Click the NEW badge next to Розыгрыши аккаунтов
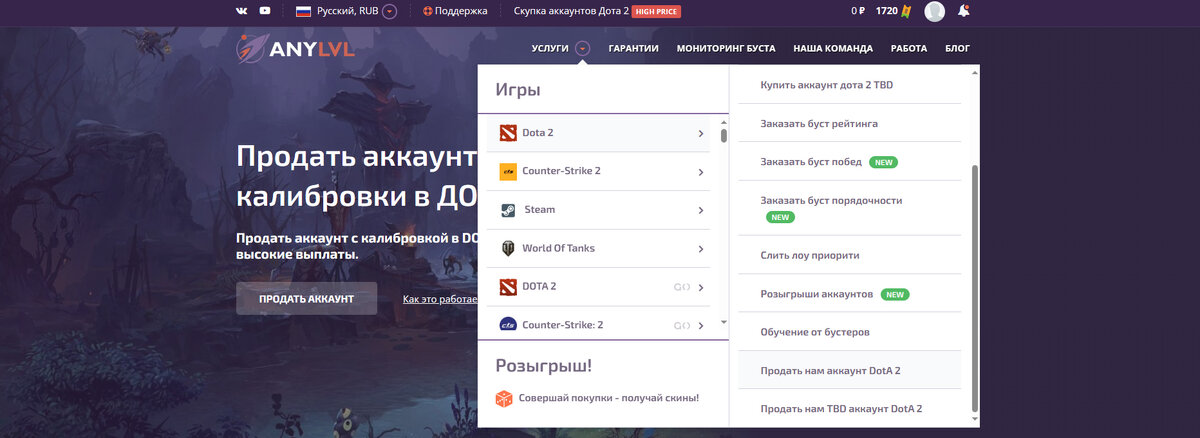Image resolution: width=1200 pixels, height=438 pixels. coord(895,295)
